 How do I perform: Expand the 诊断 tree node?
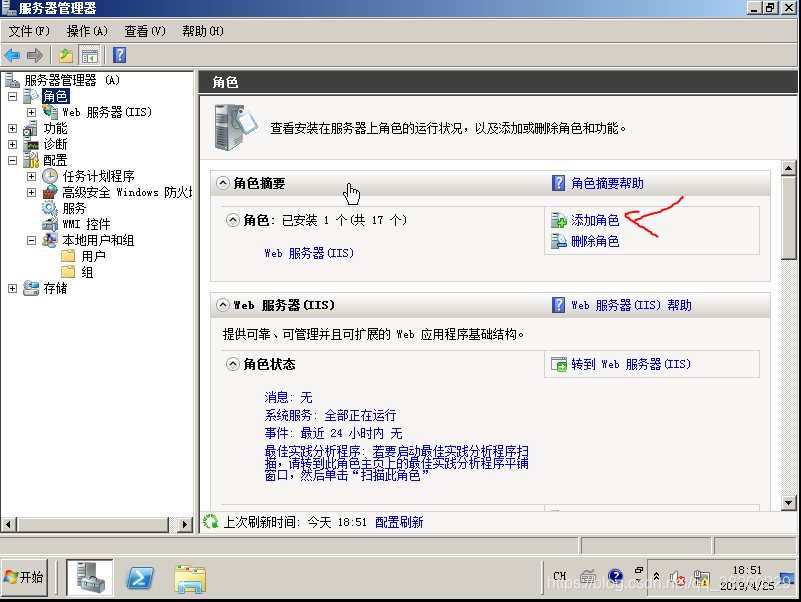click(13, 144)
